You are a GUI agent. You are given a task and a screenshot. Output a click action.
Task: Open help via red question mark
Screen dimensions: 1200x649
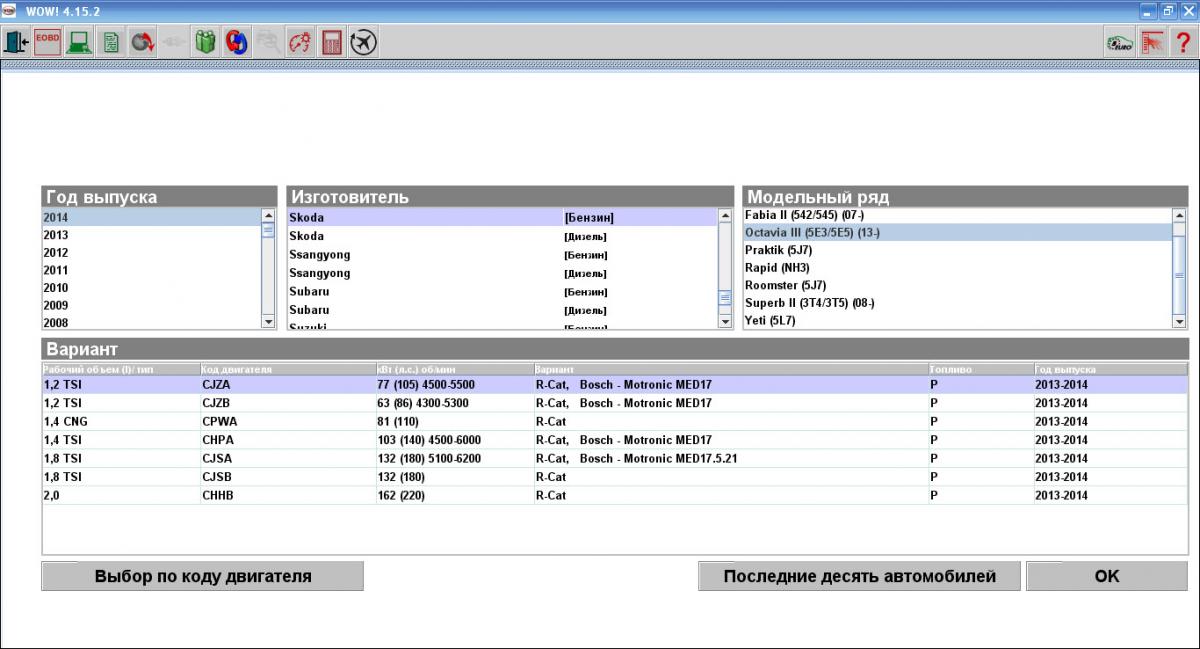tap(1182, 42)
